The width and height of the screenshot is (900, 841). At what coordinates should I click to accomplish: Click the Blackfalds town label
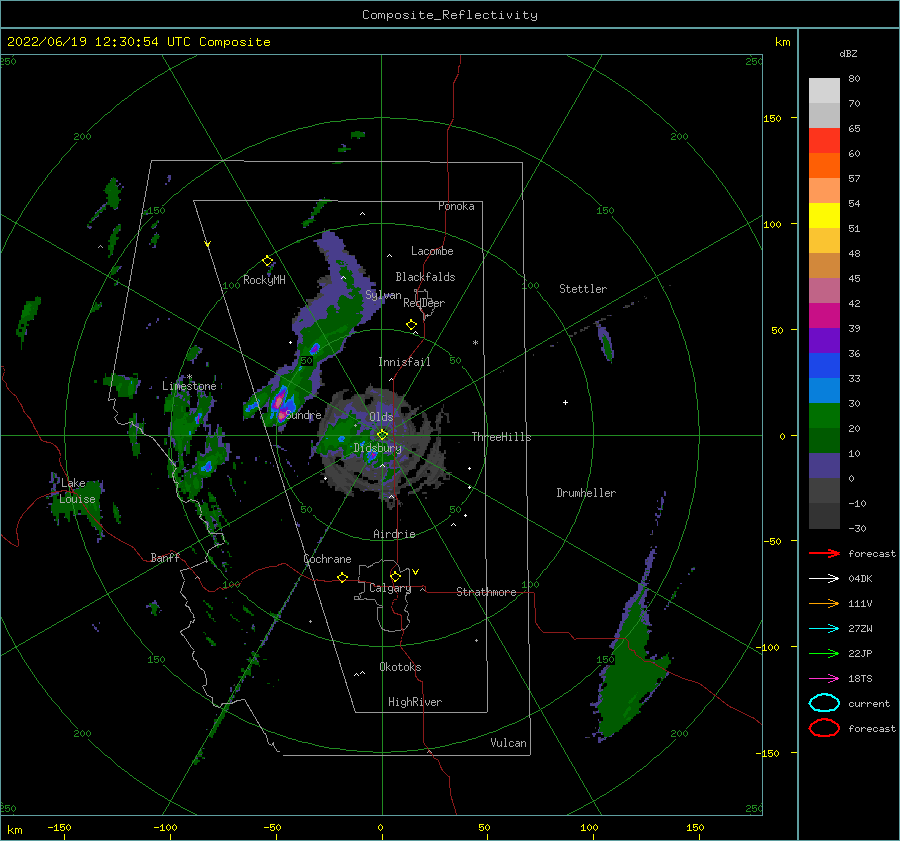(425, 277)
